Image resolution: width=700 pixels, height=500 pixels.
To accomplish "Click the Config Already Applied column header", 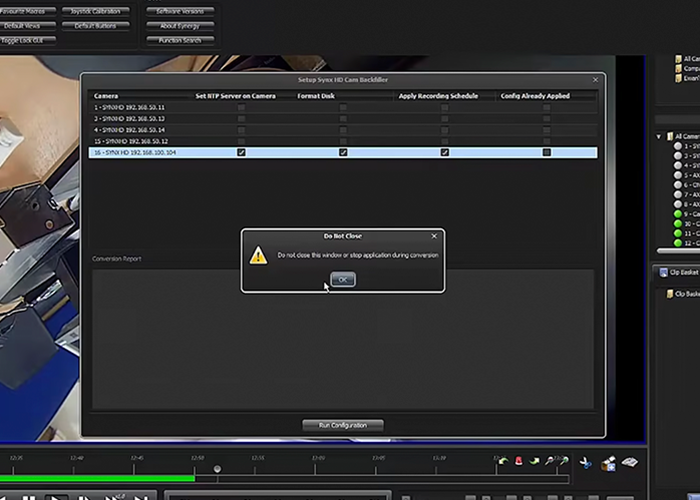I will [x=535, y=96].
